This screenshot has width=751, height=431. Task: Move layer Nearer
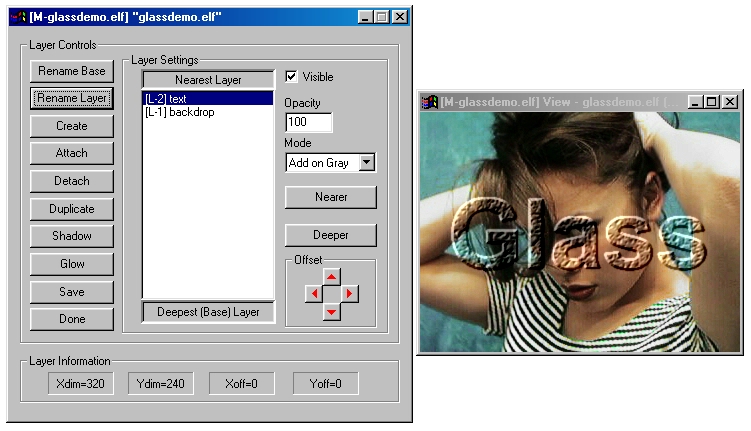(x=330, y=197)
